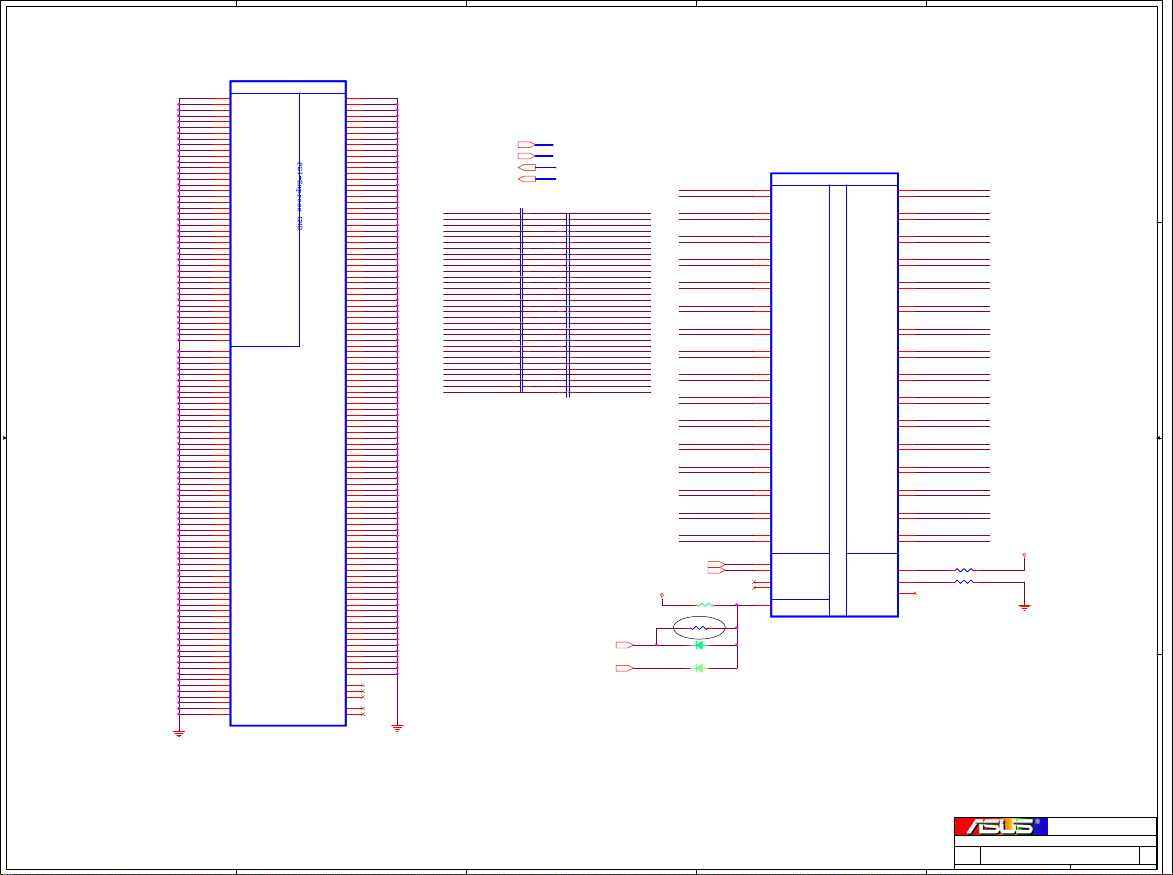Select the input port feeding the lower diode
This screenshot has height=875, width=1173.
pos(623,667)
